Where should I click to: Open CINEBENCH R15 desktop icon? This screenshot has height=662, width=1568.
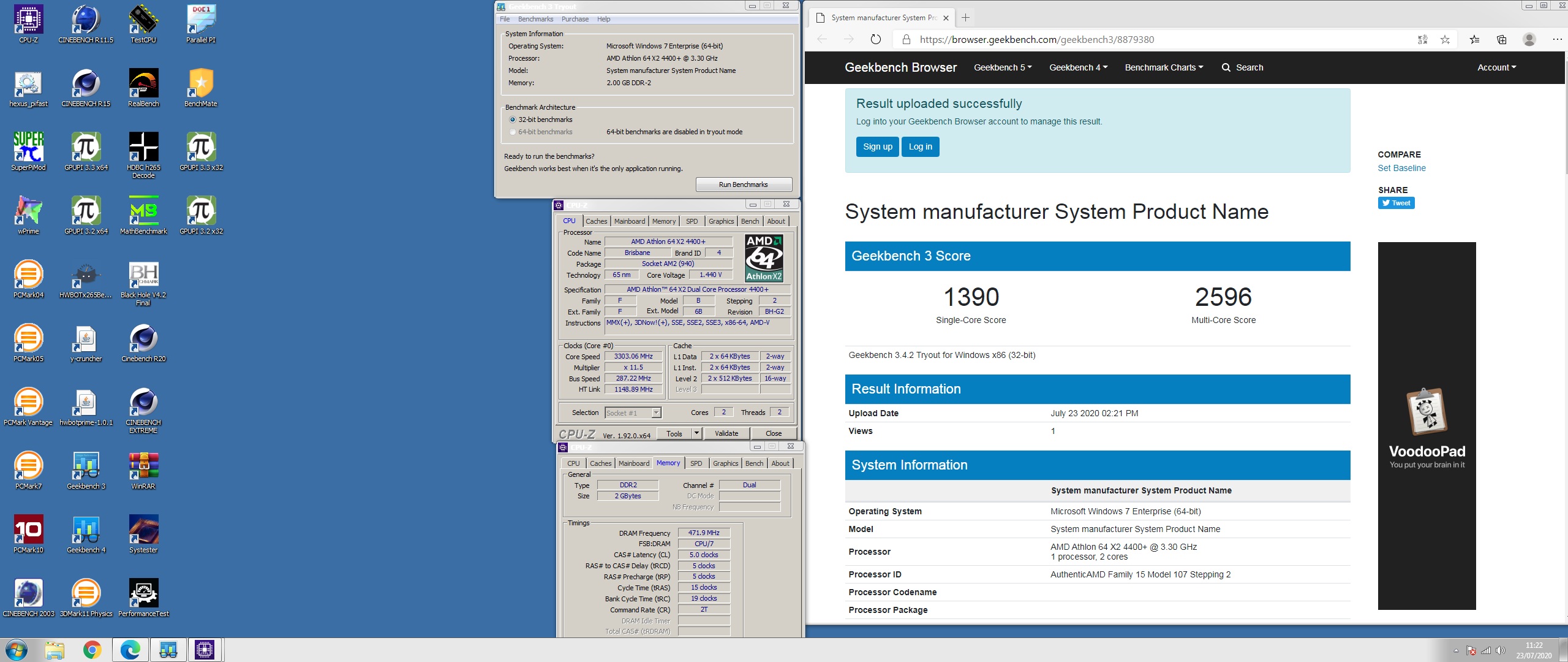pyautogui.click(x=86, y=88)
